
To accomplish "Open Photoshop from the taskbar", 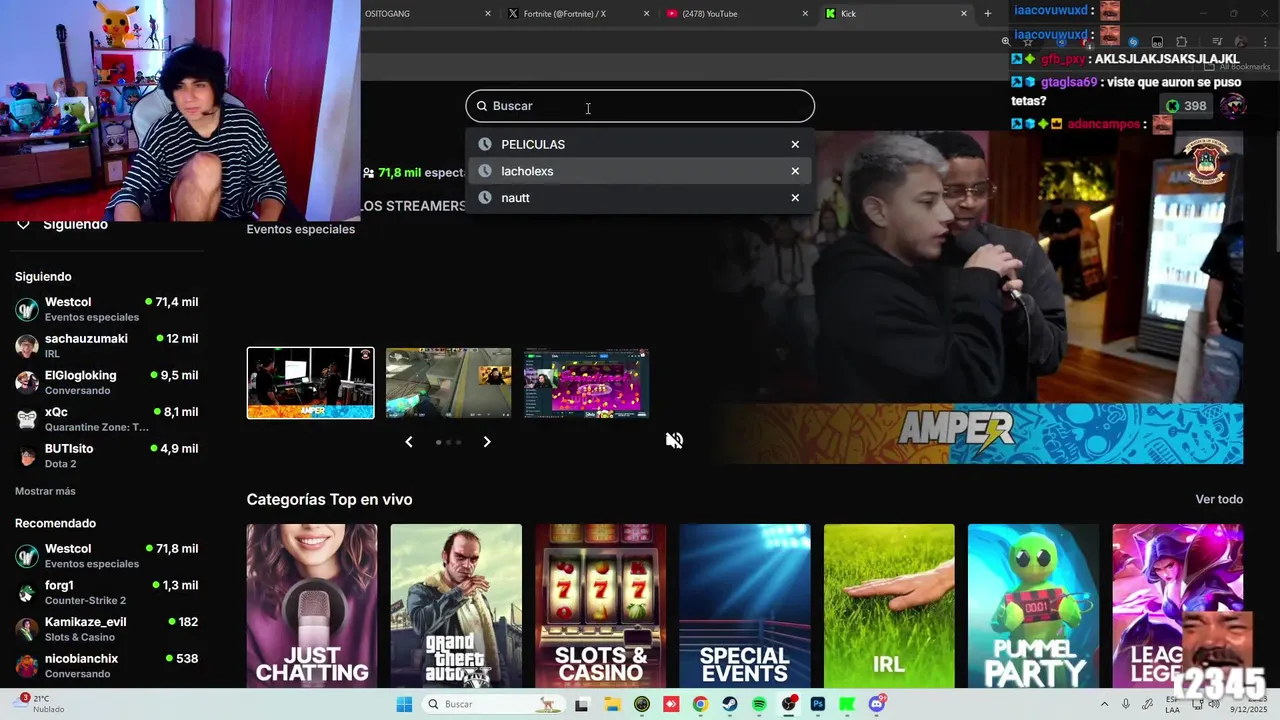I will pyautogui.click(x=818, y=704).
